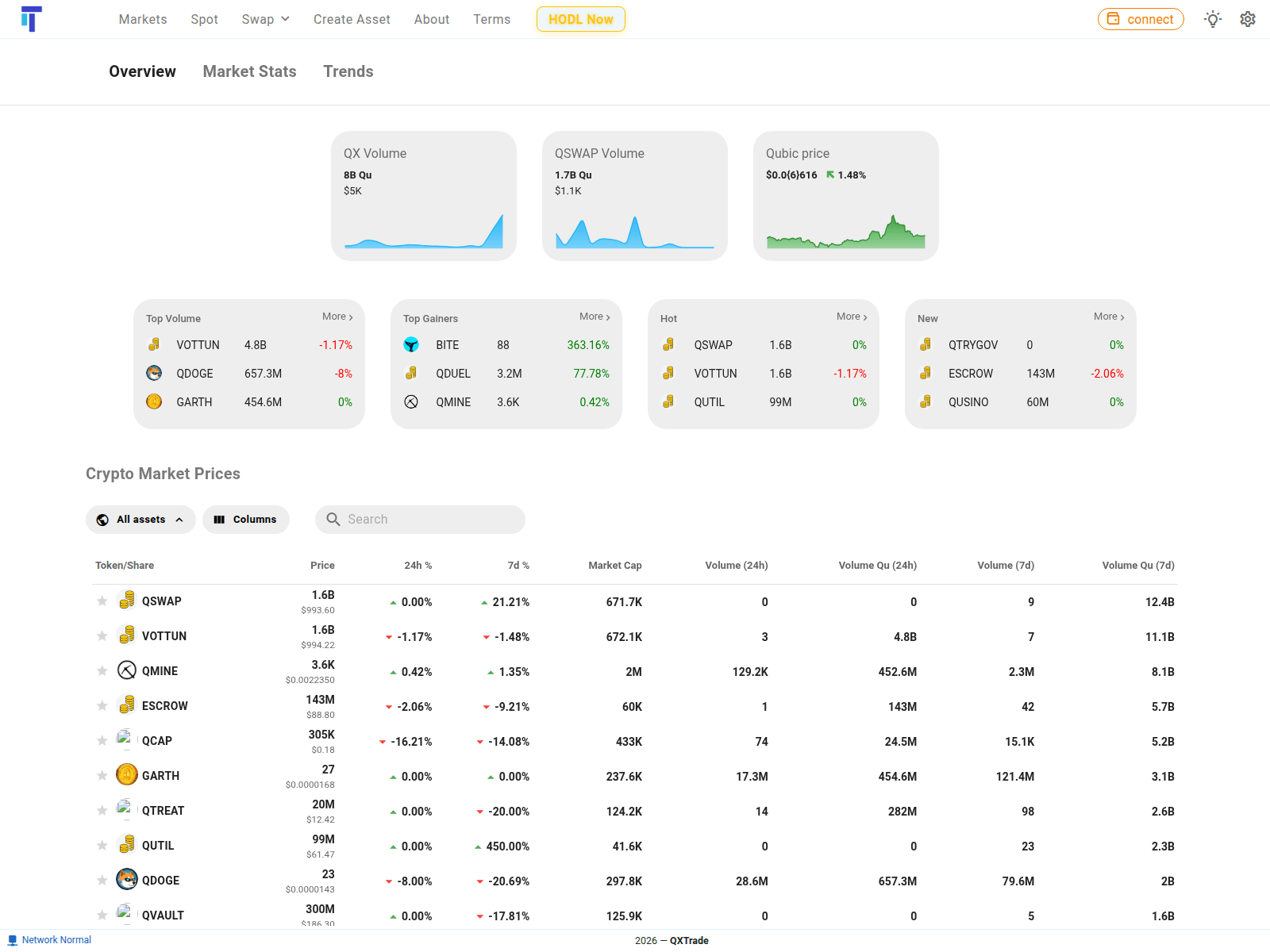The image size is (1270, 952).
Task: Expand More in Top Volume card
Action: pyautogui.click(x=337, y=317)
